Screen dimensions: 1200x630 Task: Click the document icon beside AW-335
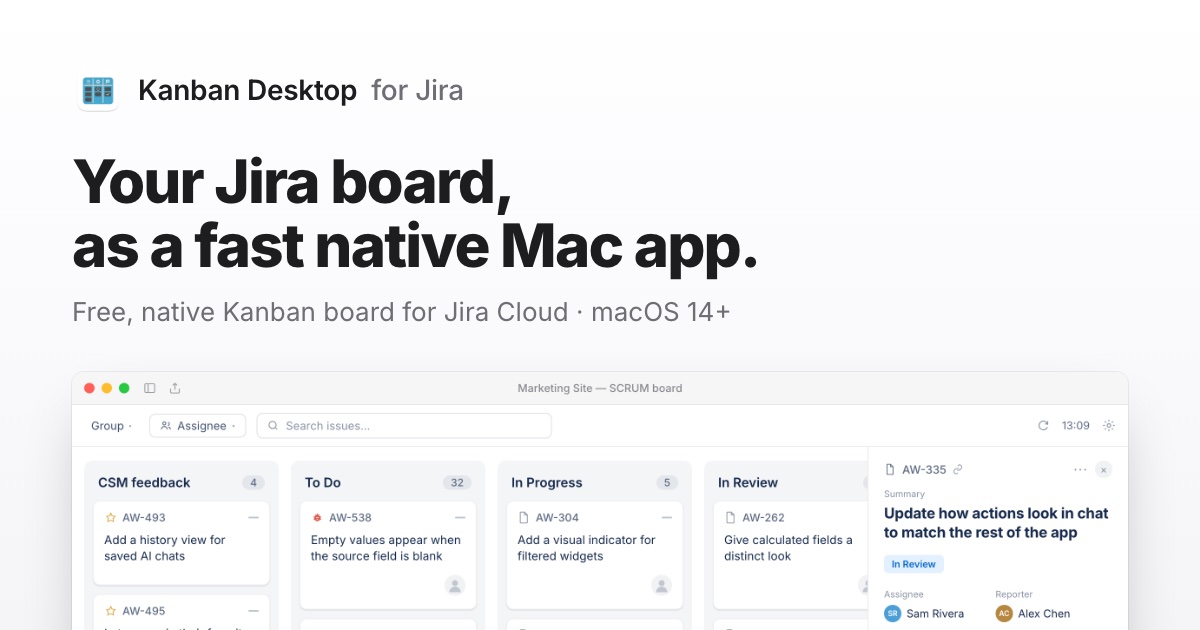(x=890, y=470)
